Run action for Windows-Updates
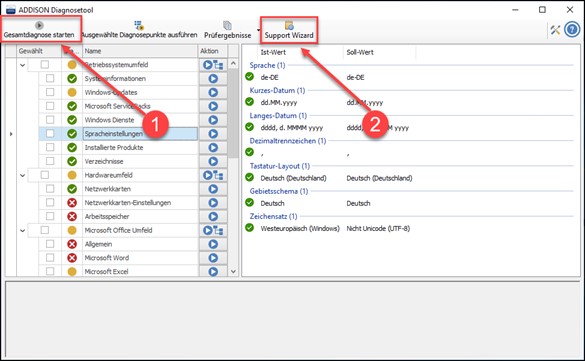The image size is (585, 361). pos(213,92)
